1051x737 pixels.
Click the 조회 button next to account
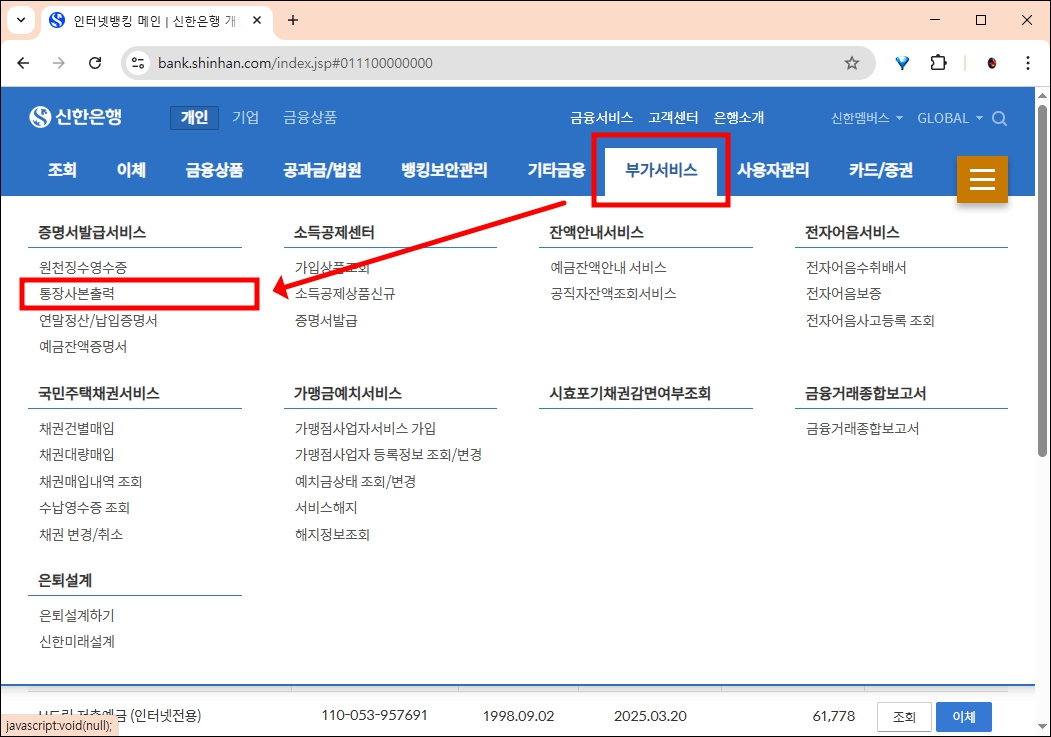tap(903, 716)
